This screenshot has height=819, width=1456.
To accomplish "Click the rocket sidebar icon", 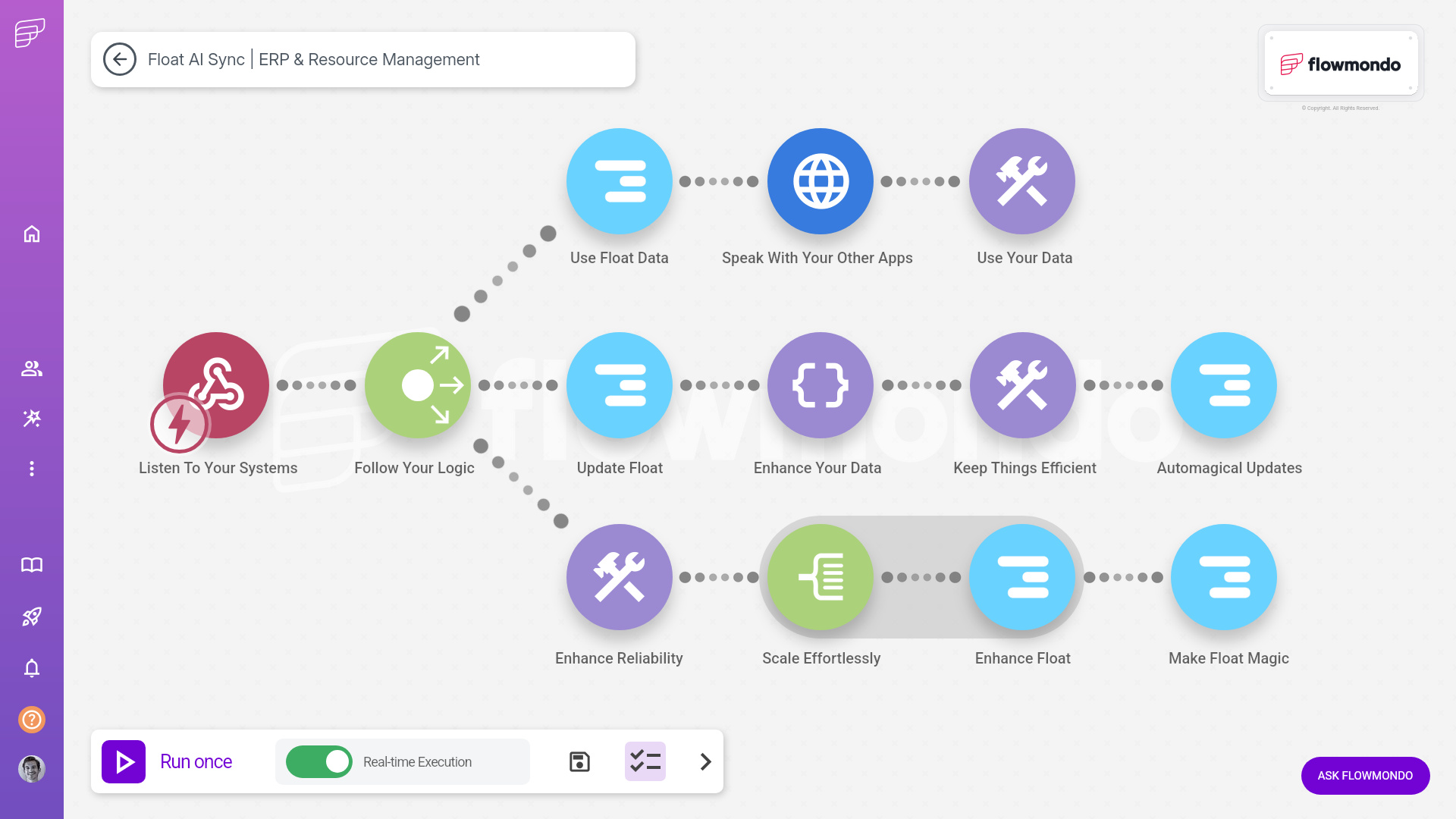I will point(32,617).
